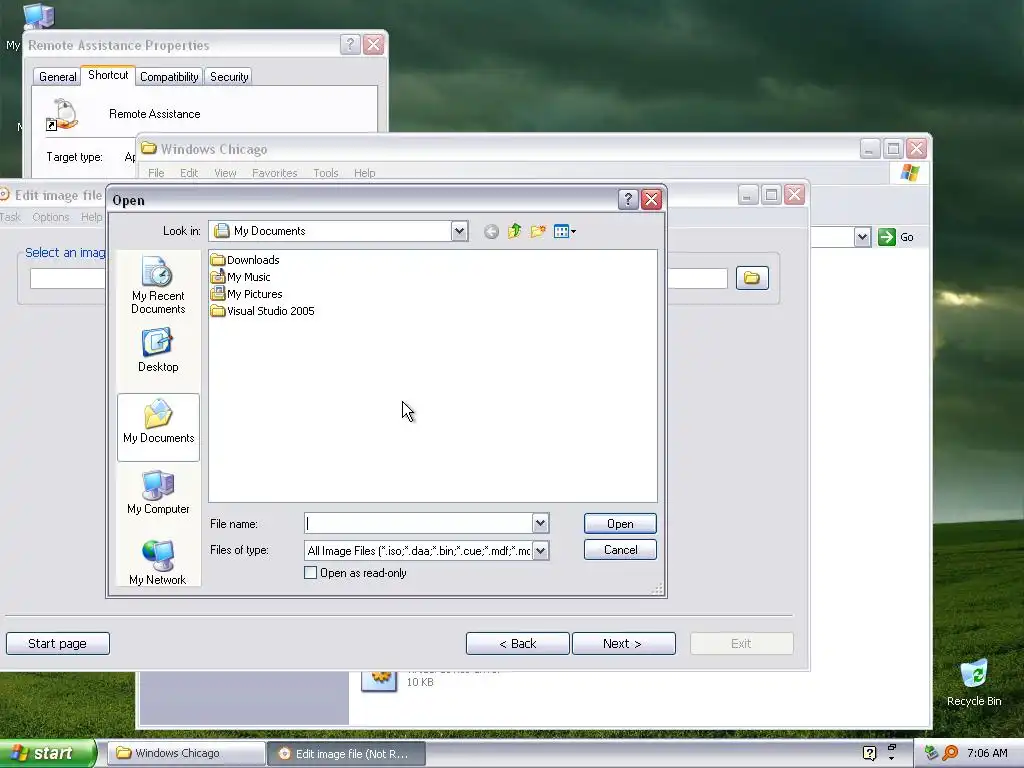Click the taskbar clock showing 7:06 AM
This screenshot has width=1024, height=768.
coord(987,753)
